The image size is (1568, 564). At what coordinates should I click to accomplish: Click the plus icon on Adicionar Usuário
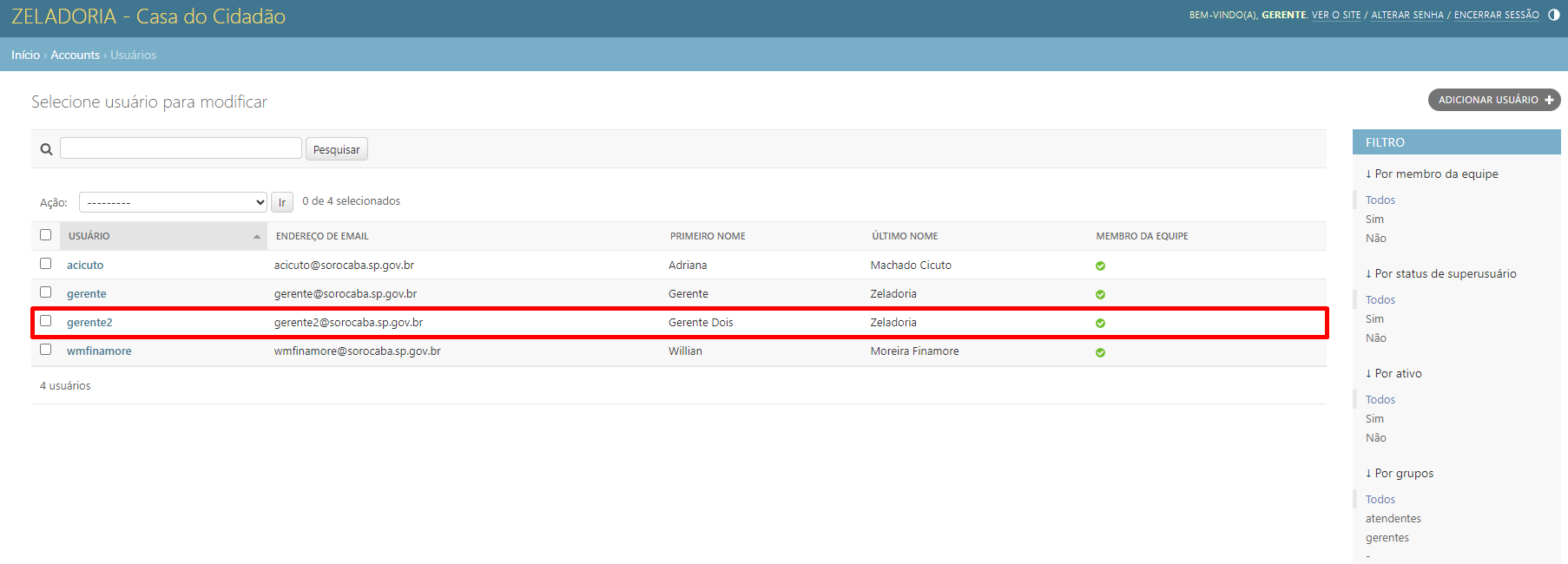coord(1549,100)
